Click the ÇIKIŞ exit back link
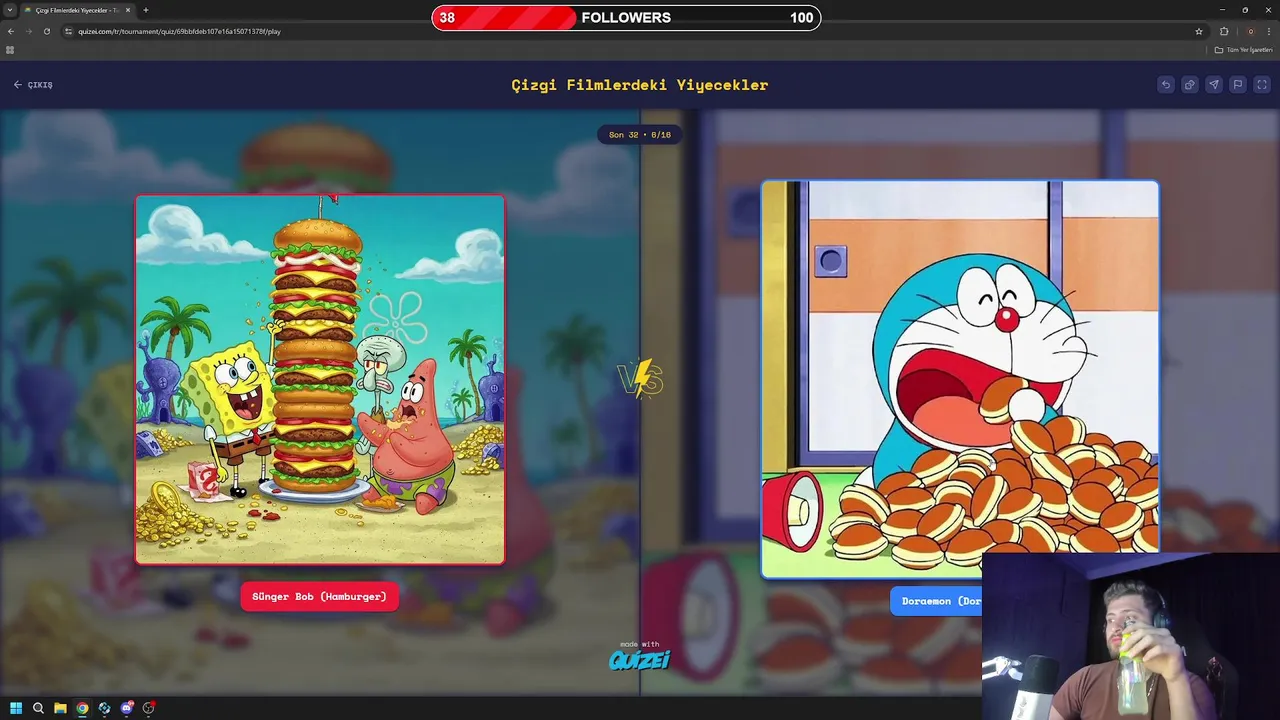 click(x=33, y=85)
